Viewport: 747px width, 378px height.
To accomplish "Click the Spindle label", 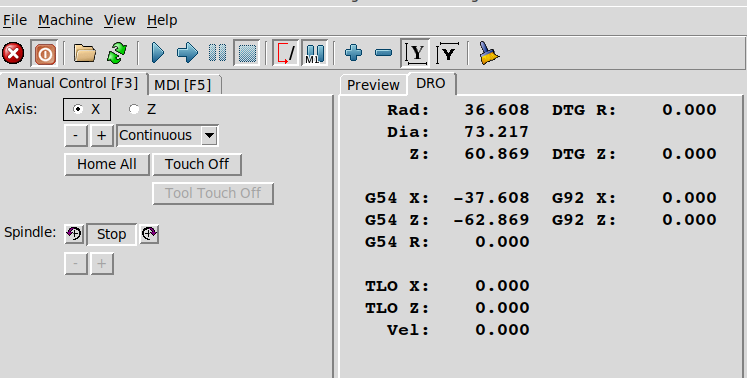I will tap(30, 233).
